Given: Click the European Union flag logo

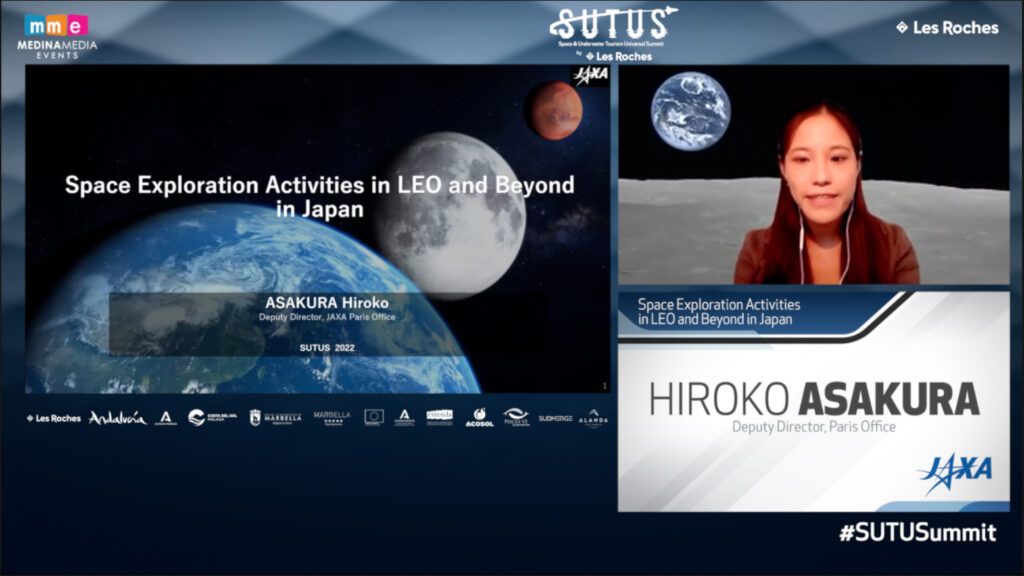Looking at the screenshot, I should (374, 417).
